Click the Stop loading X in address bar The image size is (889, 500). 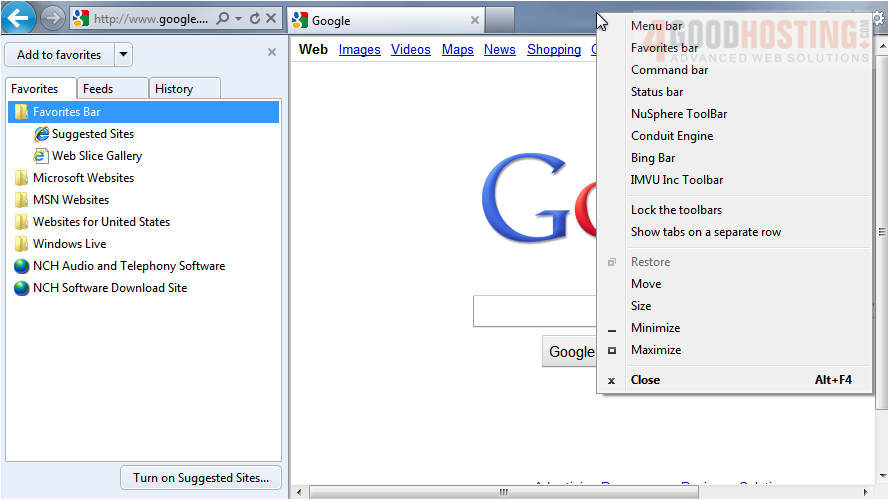(271, 19)
